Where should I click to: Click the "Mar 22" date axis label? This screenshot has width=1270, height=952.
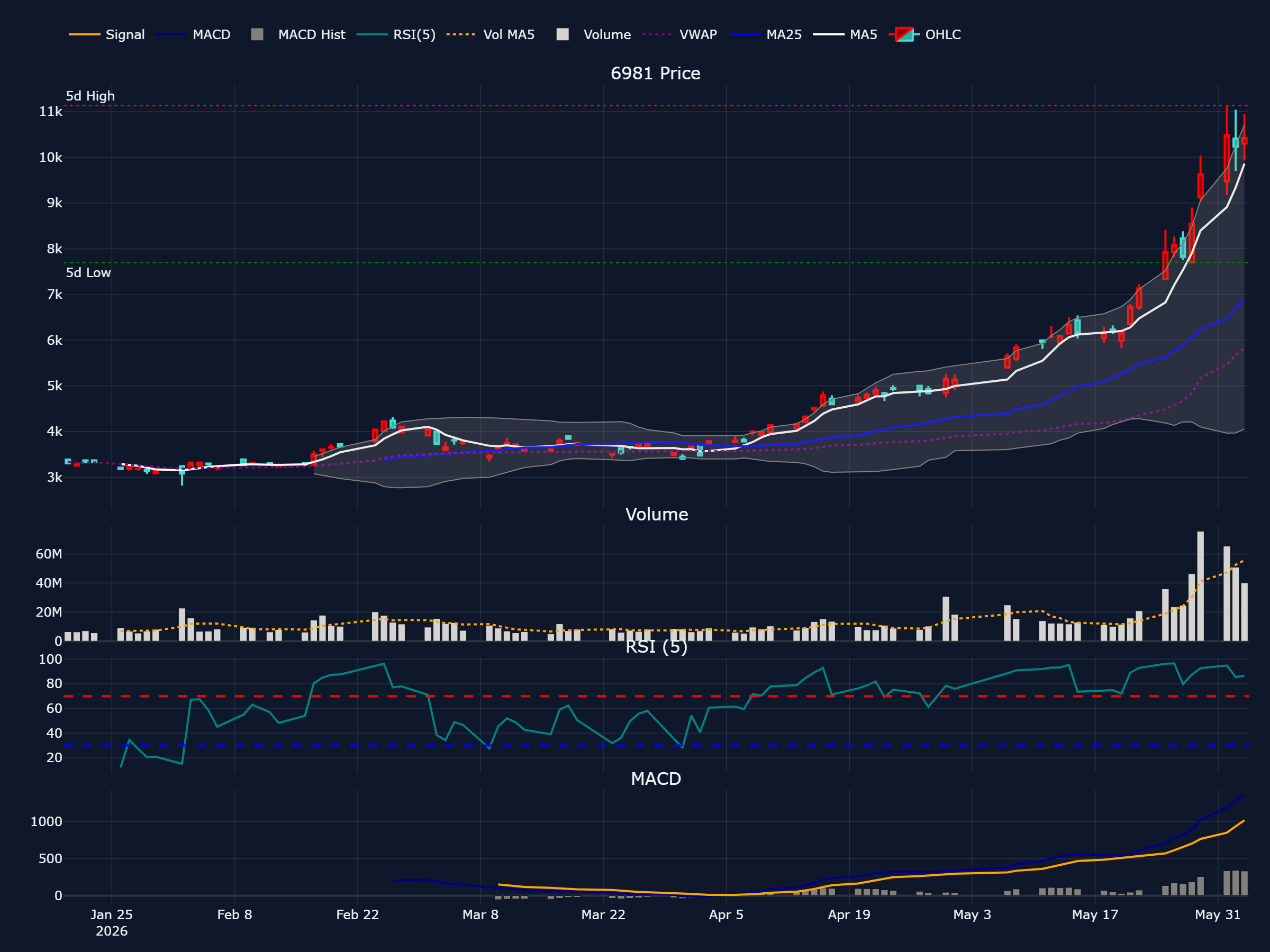click(x=603, y=914)
